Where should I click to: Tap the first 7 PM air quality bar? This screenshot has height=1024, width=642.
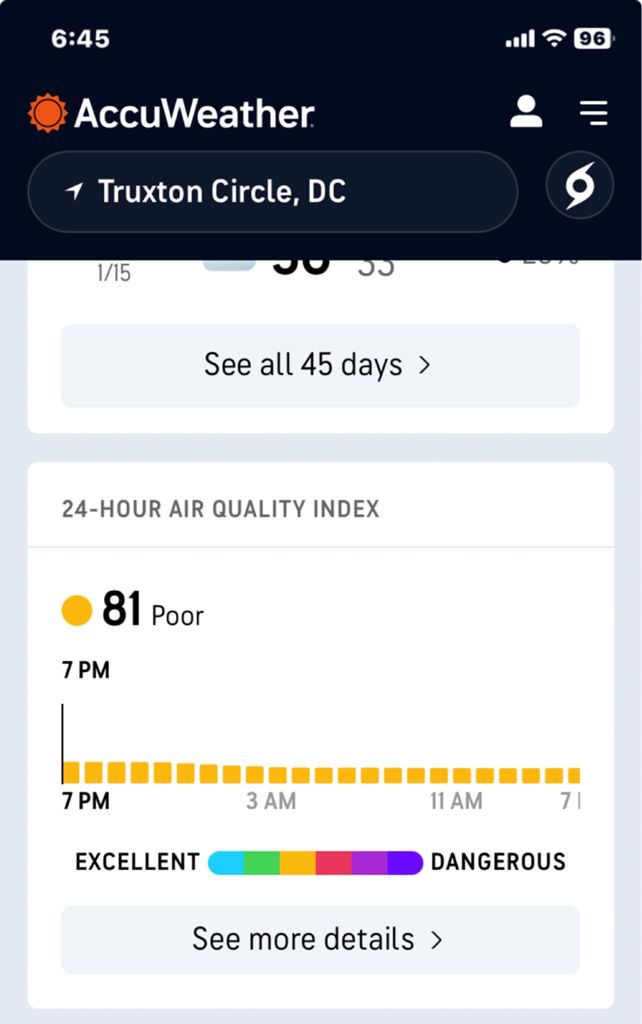(x=71, y=772)
